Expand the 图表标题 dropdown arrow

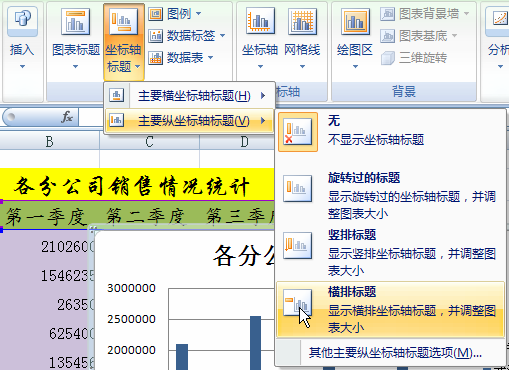coord(75,66)
